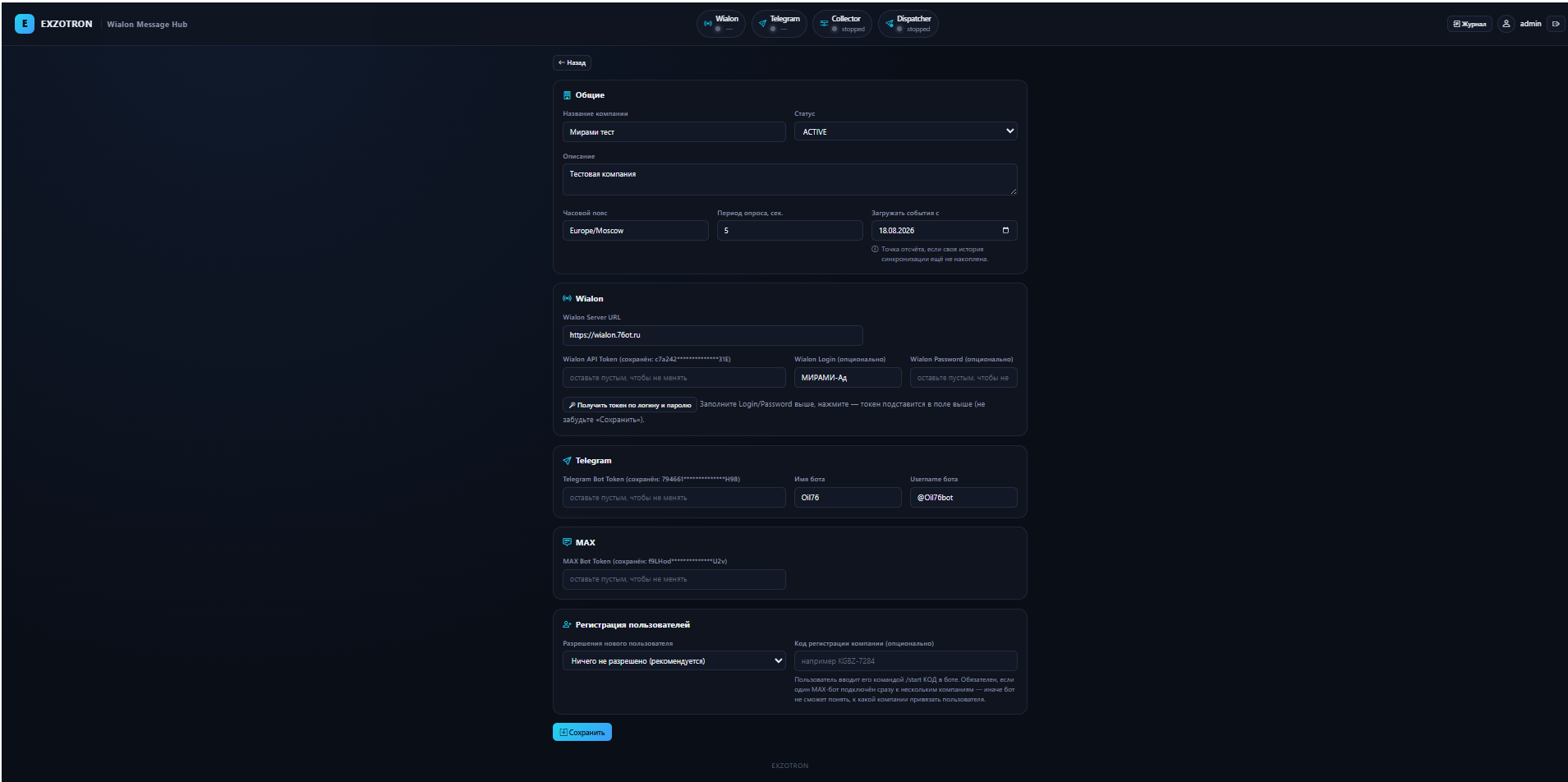Viewport: 1568px width, 782px height.
Task: Edit the Название компании field
Action: tap(674, 131)
